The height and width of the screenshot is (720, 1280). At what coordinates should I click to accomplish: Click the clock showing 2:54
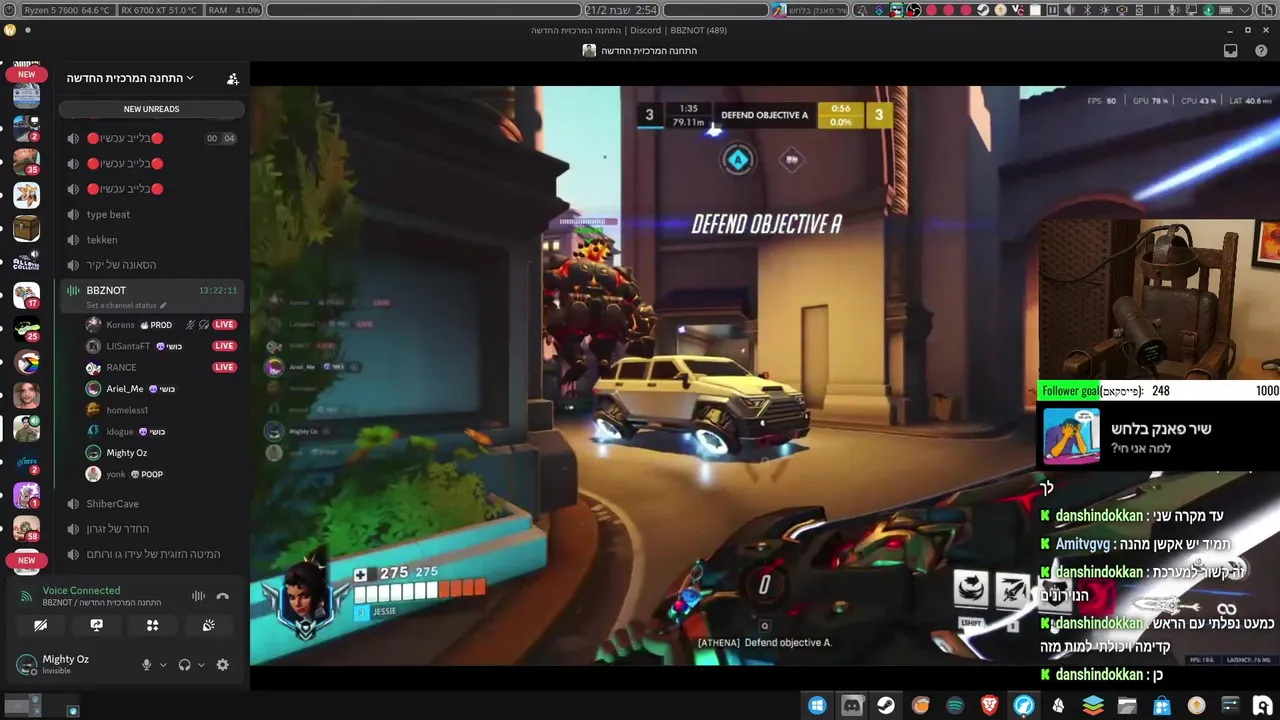coord(620,10)
